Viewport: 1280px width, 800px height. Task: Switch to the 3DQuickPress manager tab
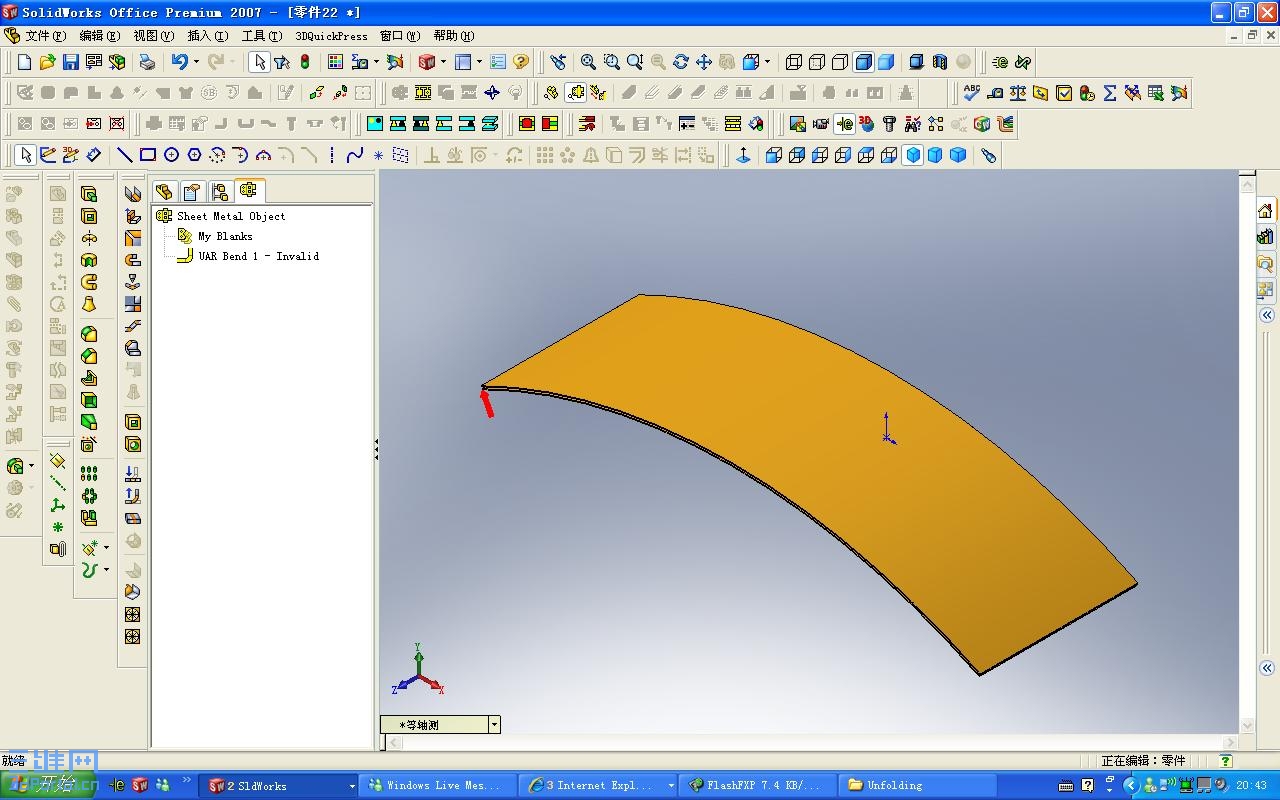(249, 190)
